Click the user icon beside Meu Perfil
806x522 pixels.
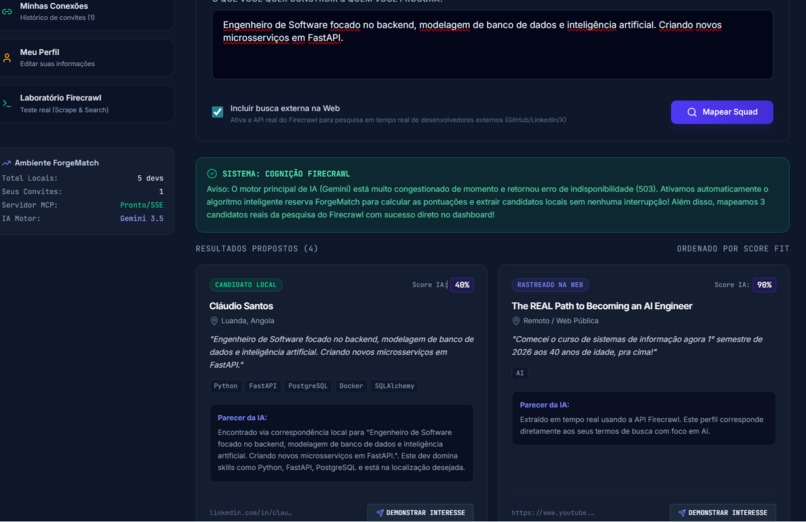7,58
